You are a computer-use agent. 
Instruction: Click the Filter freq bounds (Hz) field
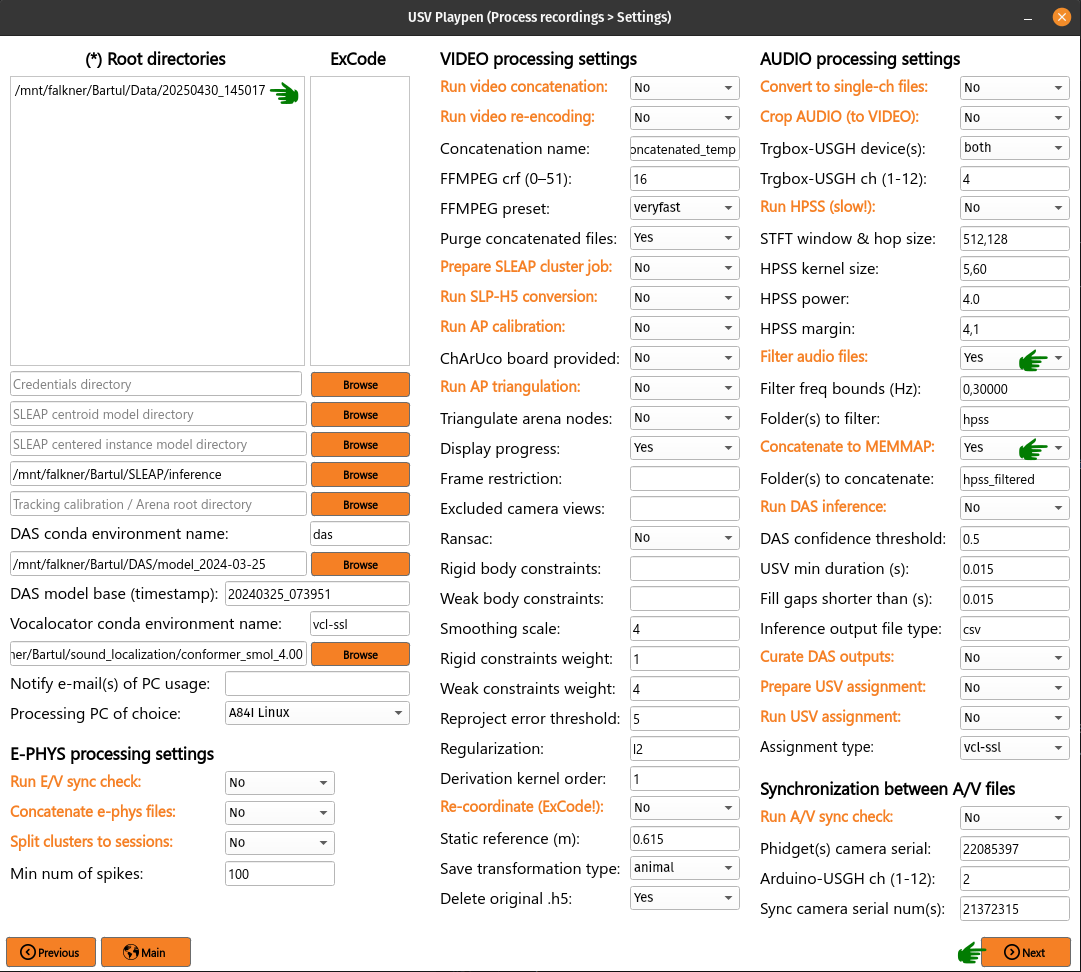1014,389
